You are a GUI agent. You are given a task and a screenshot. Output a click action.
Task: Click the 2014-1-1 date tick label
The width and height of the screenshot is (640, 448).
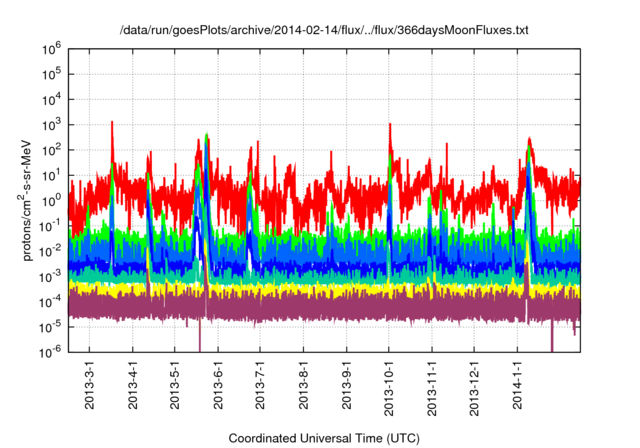[517, 389]
